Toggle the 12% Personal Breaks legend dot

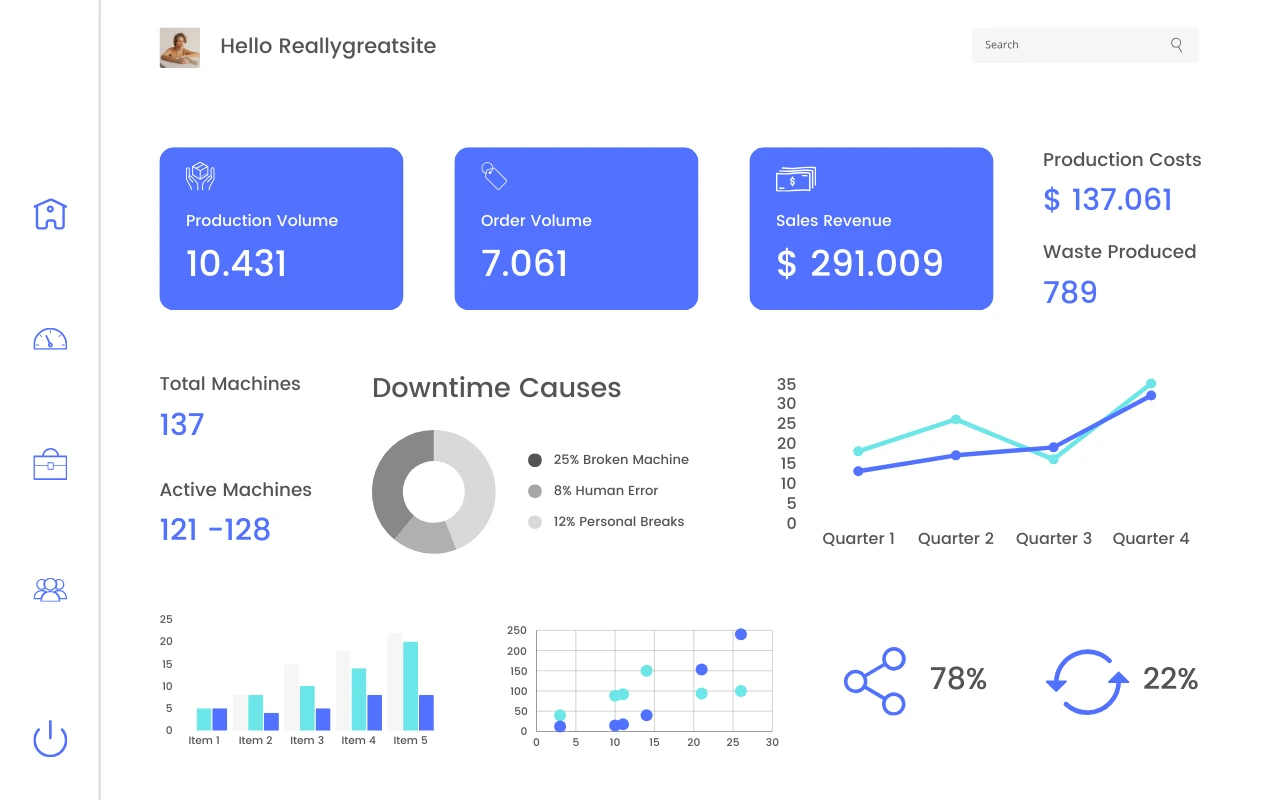tap(535, 521)
